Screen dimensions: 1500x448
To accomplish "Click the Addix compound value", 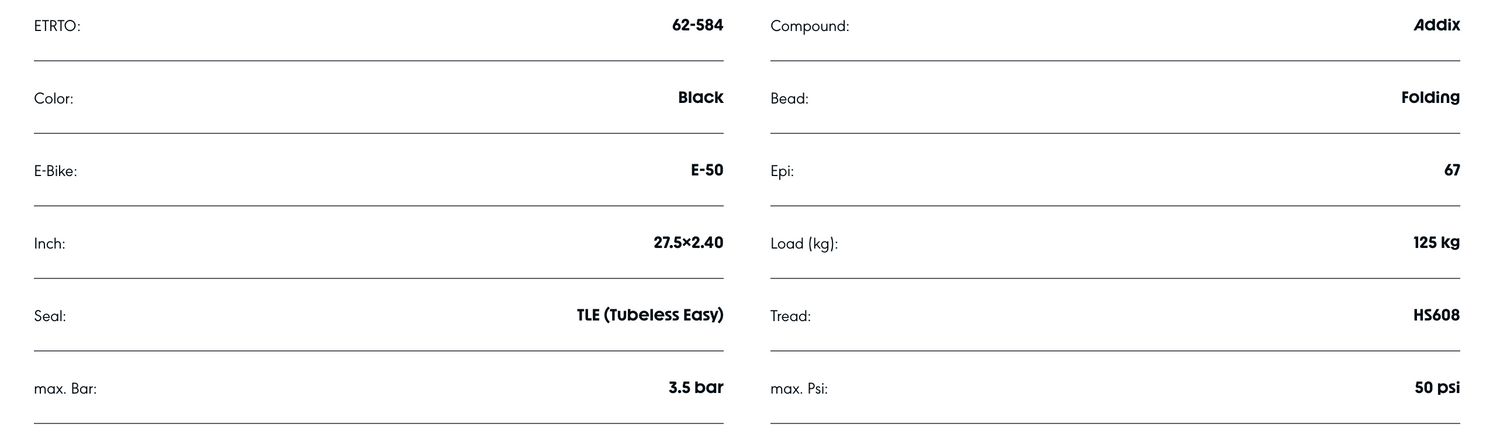I will coord(1436,25).
